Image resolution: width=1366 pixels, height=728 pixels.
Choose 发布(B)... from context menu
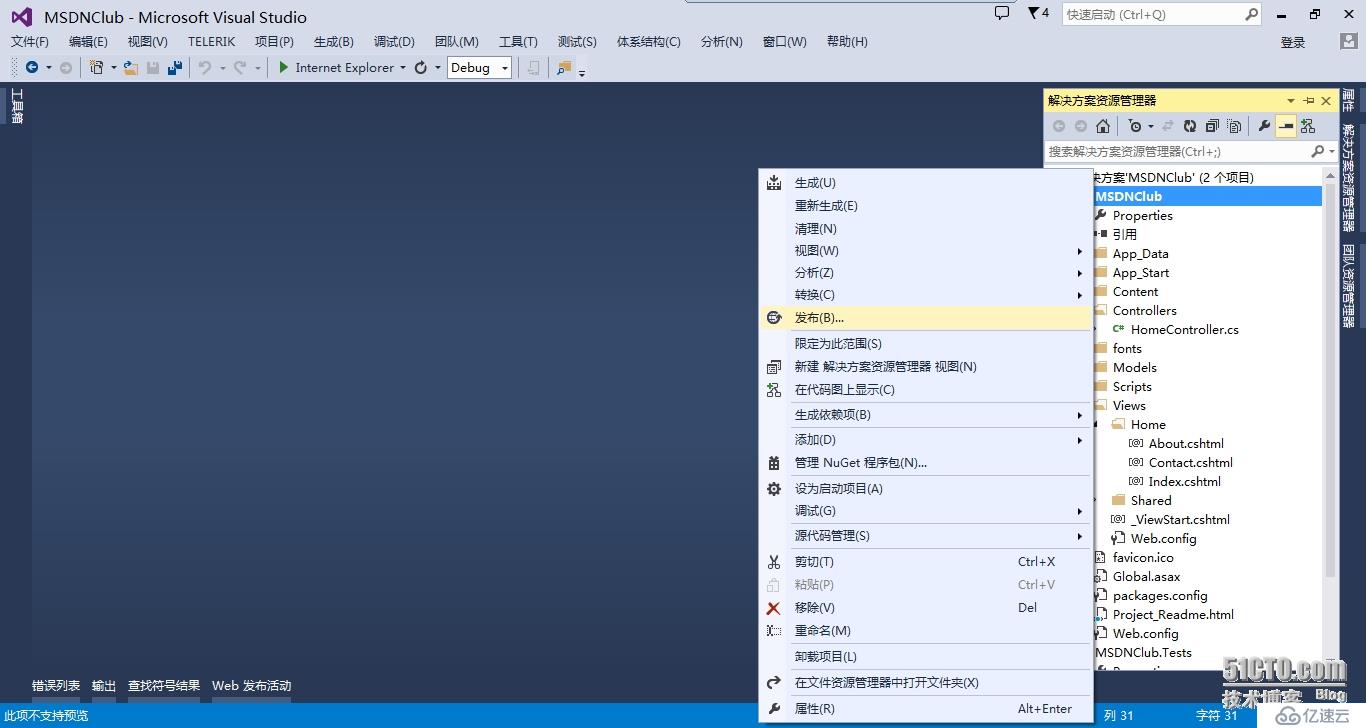coord(925,317)
